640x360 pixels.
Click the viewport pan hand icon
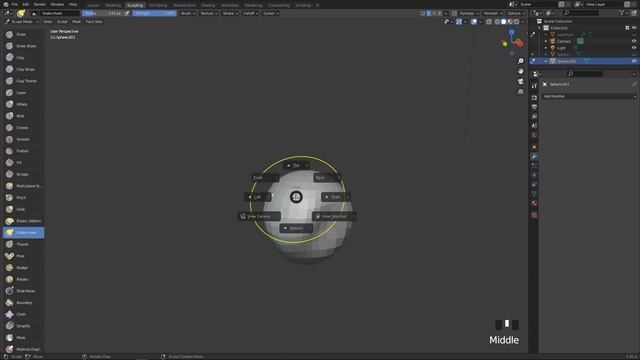[x=520, y=71]
